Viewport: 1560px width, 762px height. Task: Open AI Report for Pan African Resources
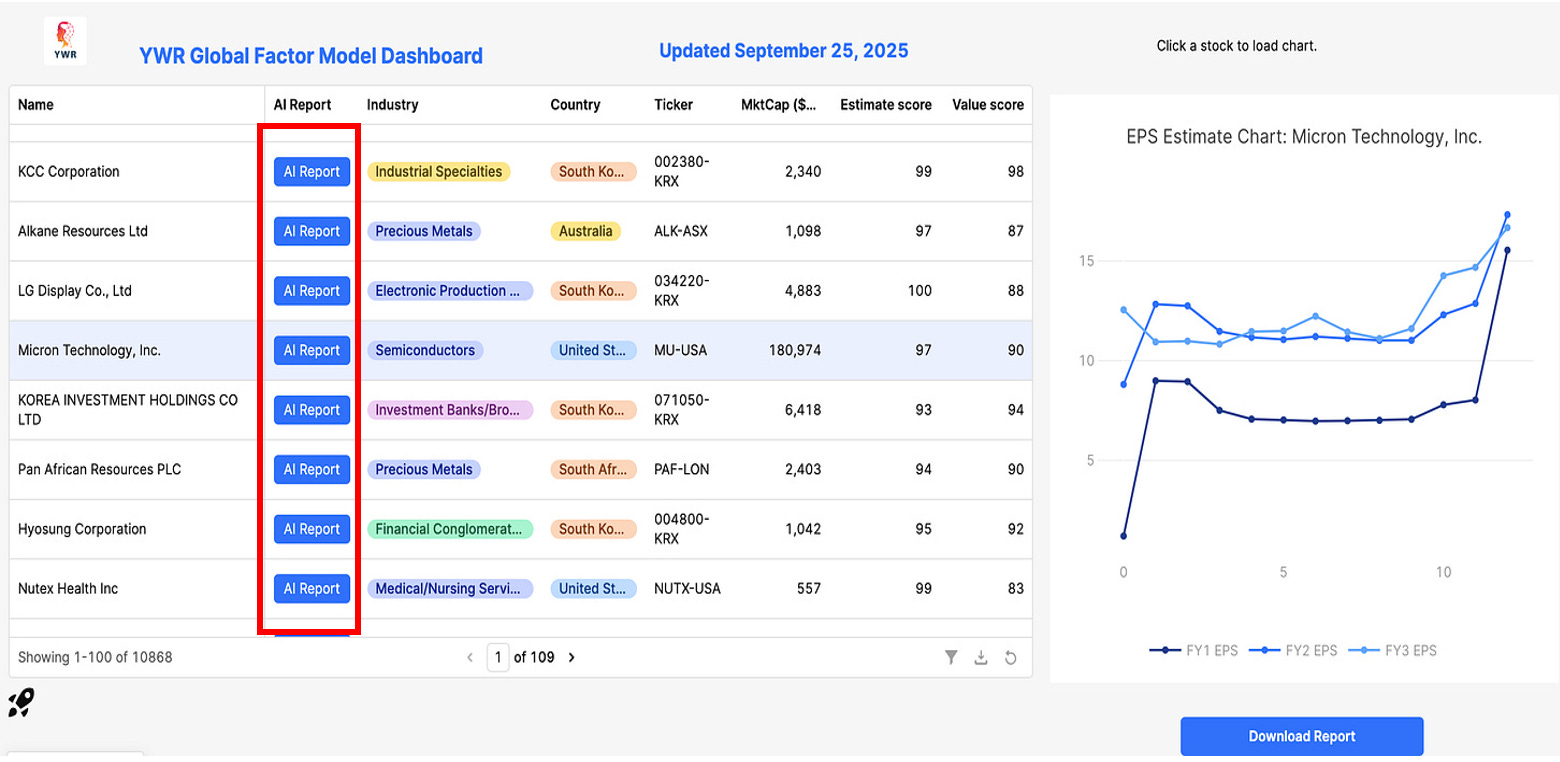coord(312,469)
